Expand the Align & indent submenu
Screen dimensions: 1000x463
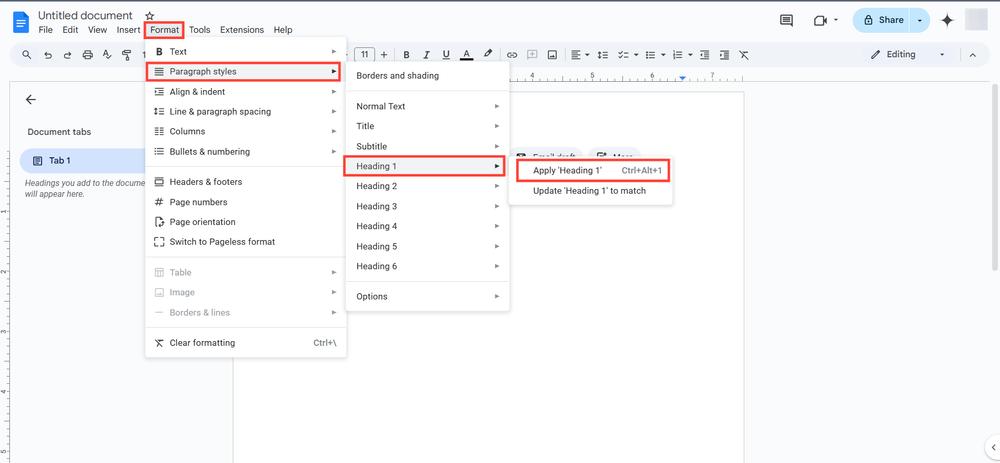pyautogui.click(x=246, y=92)
